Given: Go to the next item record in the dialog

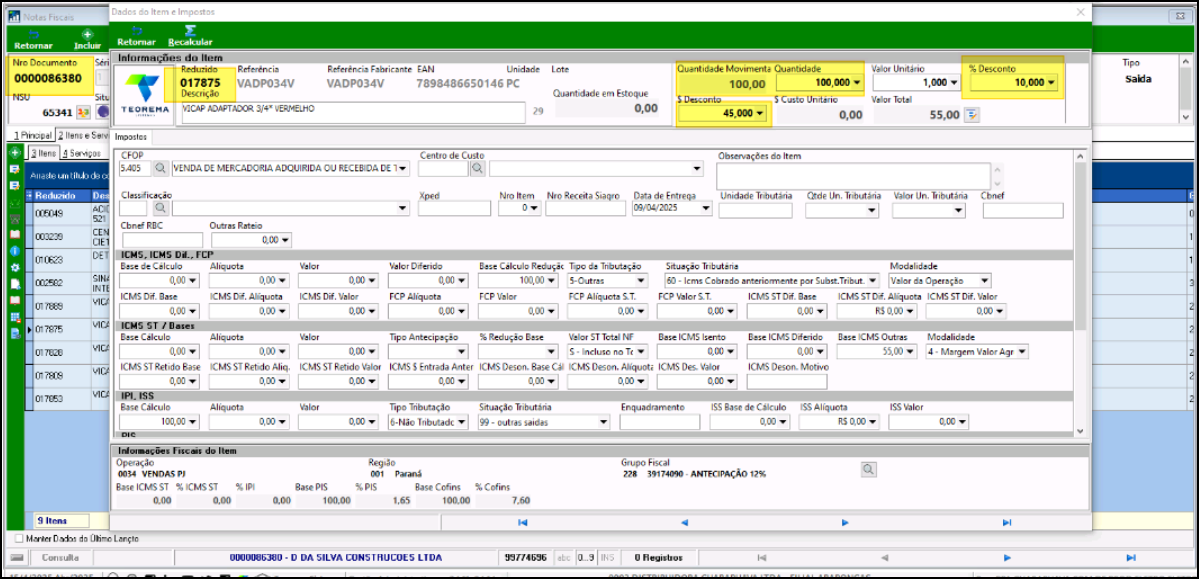Looking at the screenshot, I should [845, 522].
